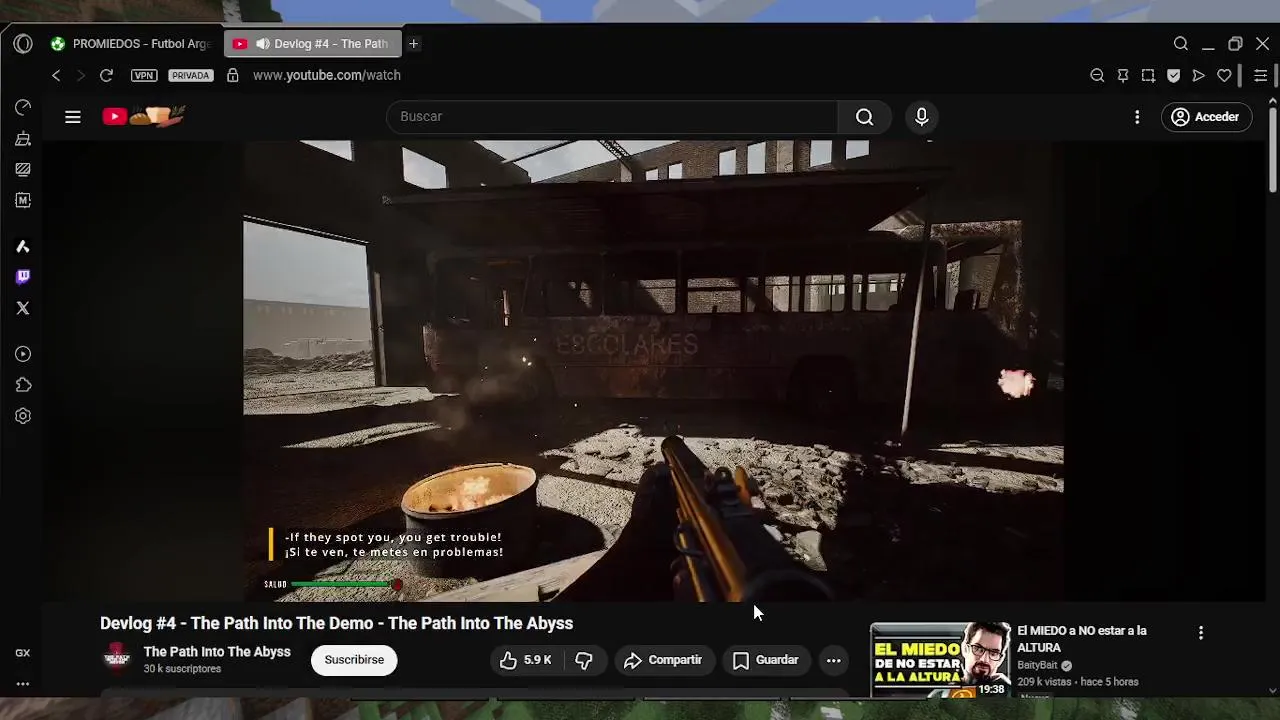1280x720 pixels.
Task: Click the PRIVADA private mode badge
Action: click(x=190, y=75)
